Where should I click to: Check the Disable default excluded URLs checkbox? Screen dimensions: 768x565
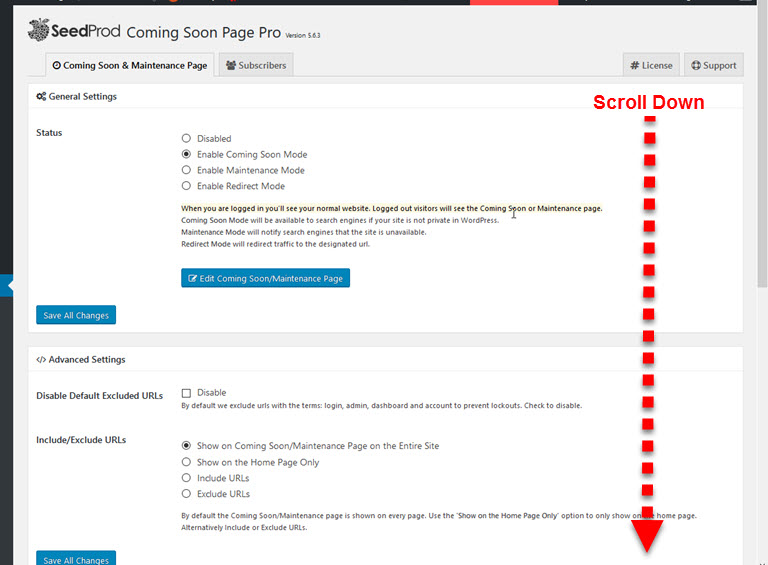(x=186, y=393)
